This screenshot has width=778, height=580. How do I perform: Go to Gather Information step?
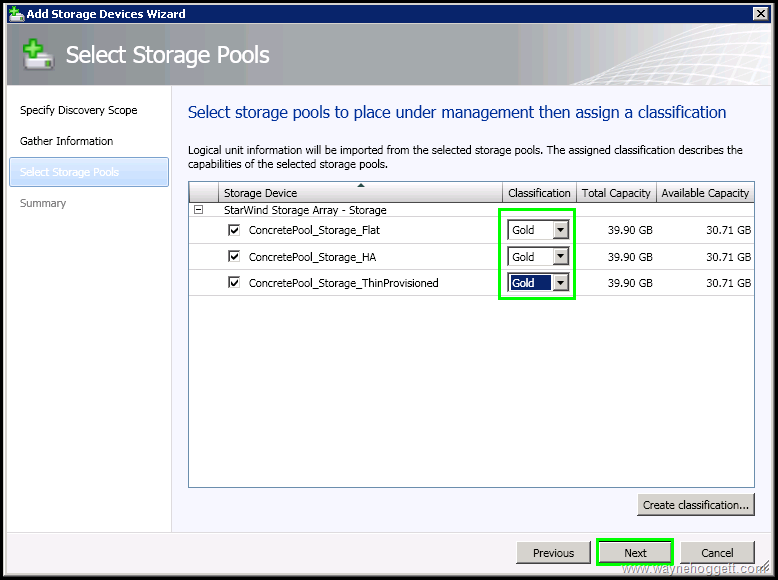(67, 141)
